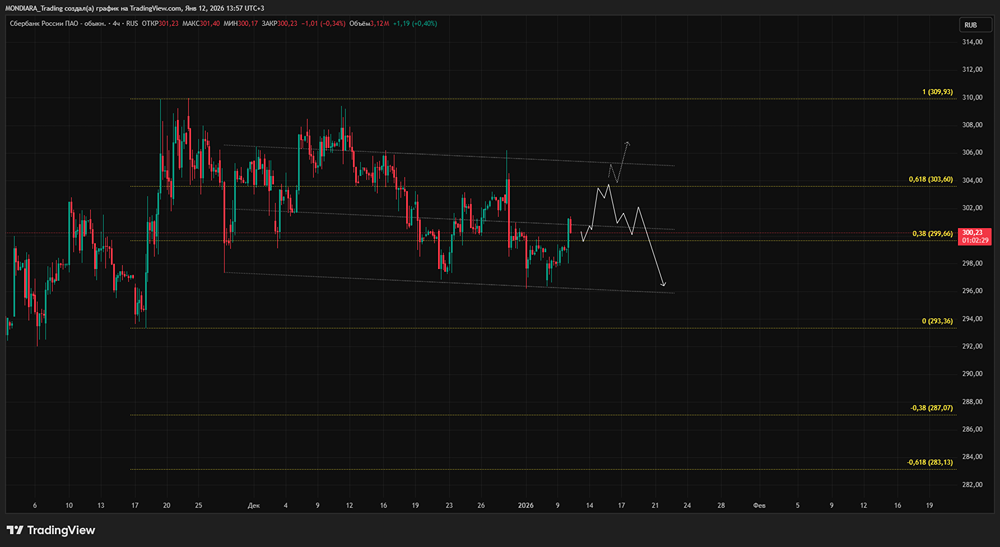Viewport: 1000px width, 547px height.
Task: Click date 23 on the time axis
Action: 449,506
